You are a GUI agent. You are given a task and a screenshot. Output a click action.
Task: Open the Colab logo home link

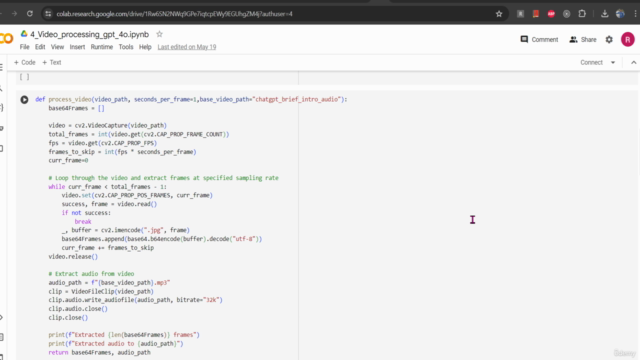7,39
